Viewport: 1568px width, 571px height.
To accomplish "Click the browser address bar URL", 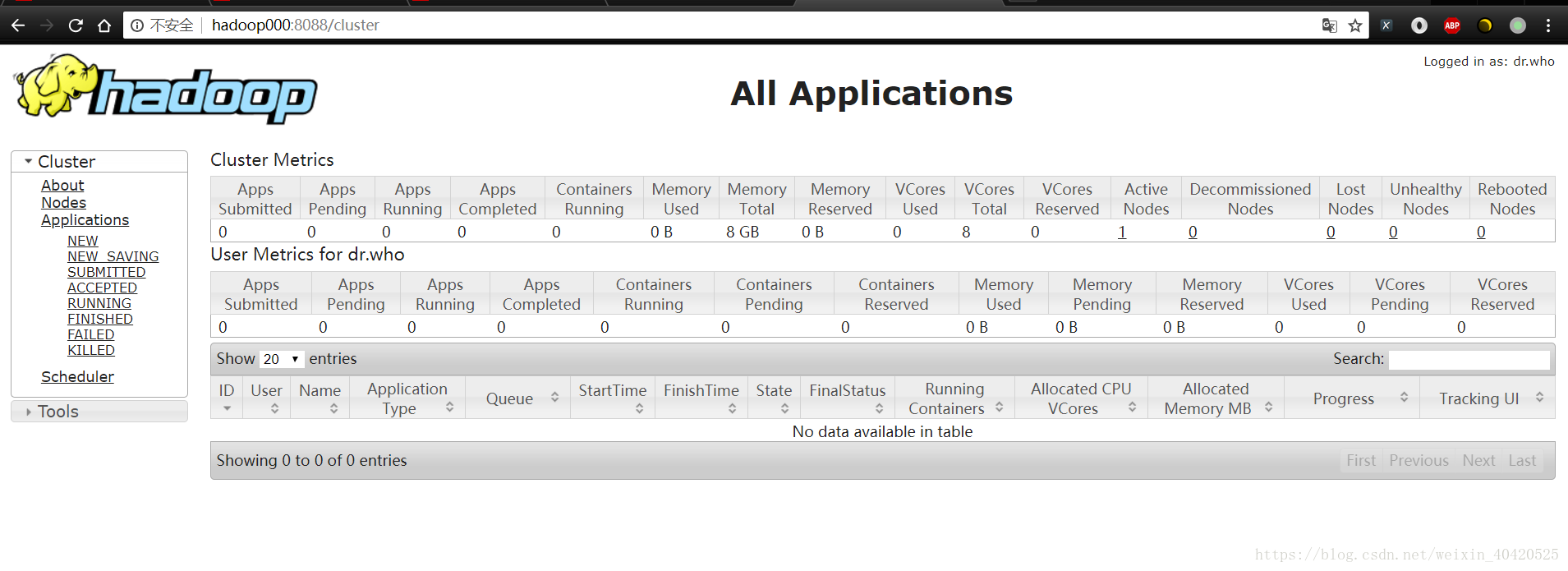I will pyautogui.click(x=296, y=25).
